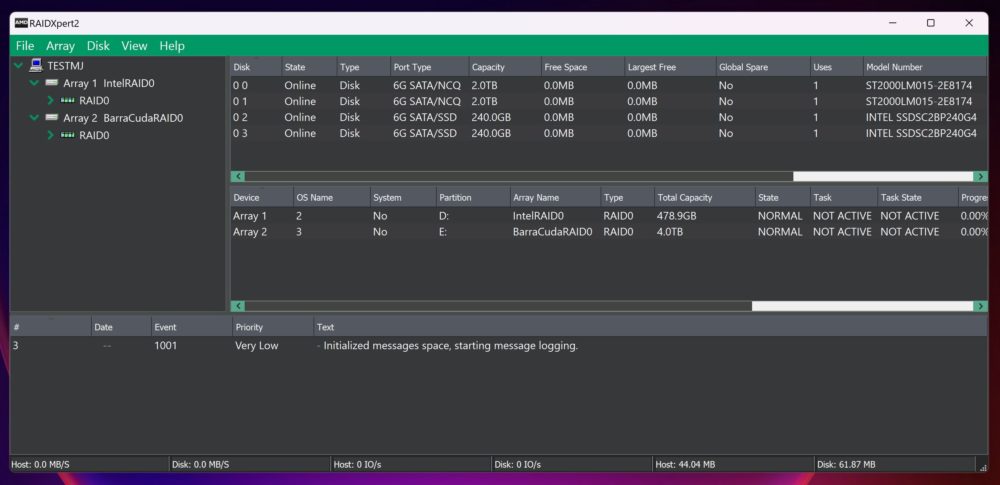Select Array 2 row in device list

(x=608, y=232)
